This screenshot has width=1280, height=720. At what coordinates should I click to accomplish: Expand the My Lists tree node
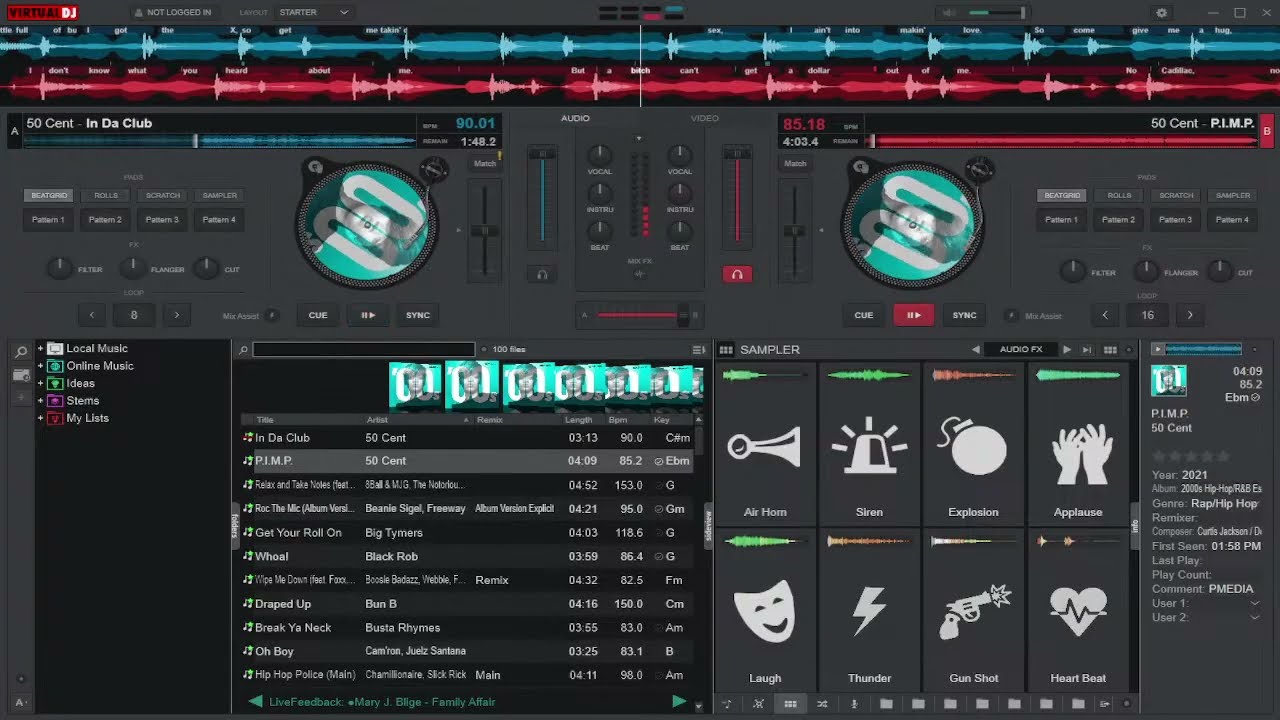[41, 418]
